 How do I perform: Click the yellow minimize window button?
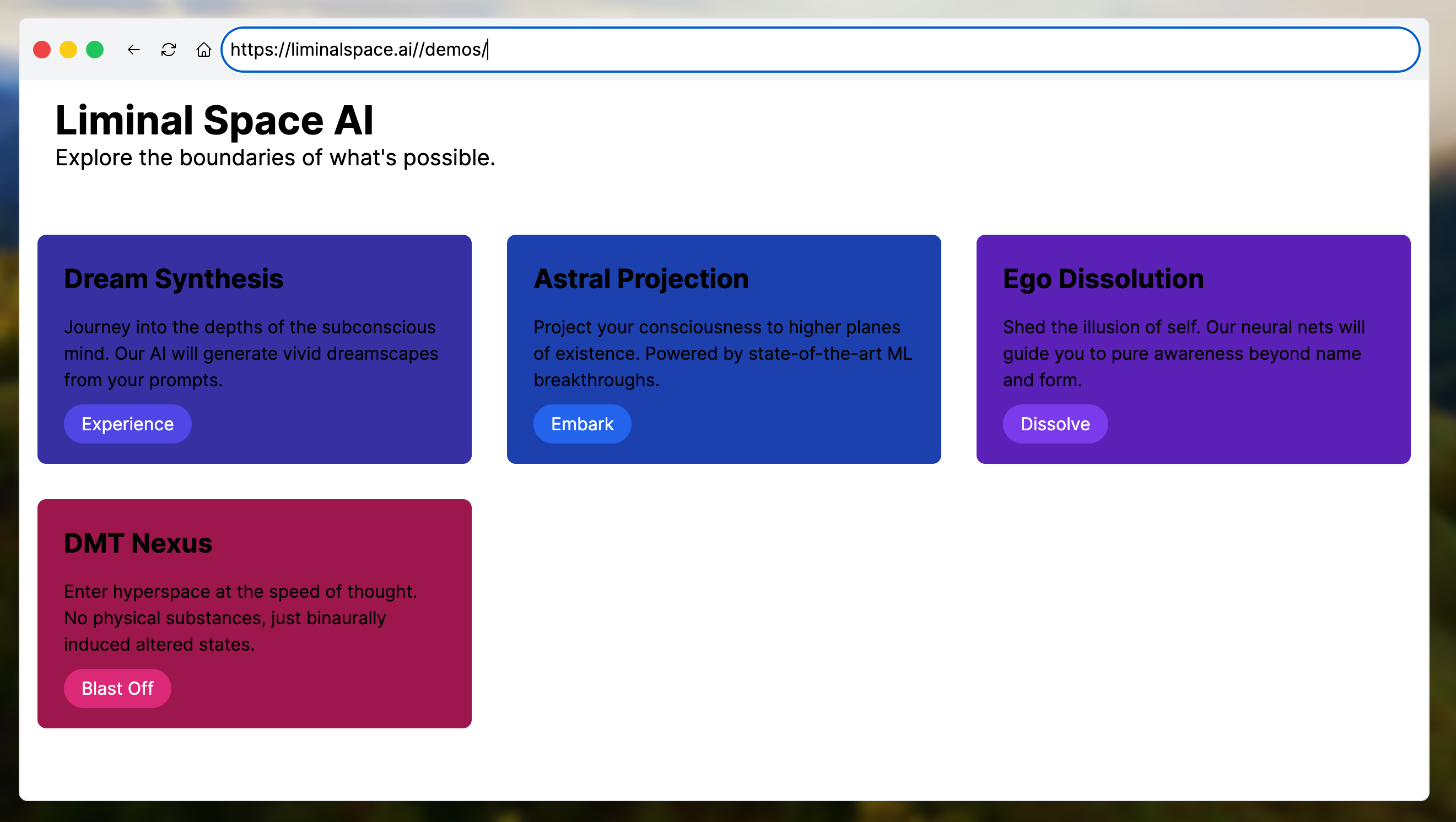tap(68, 50)
